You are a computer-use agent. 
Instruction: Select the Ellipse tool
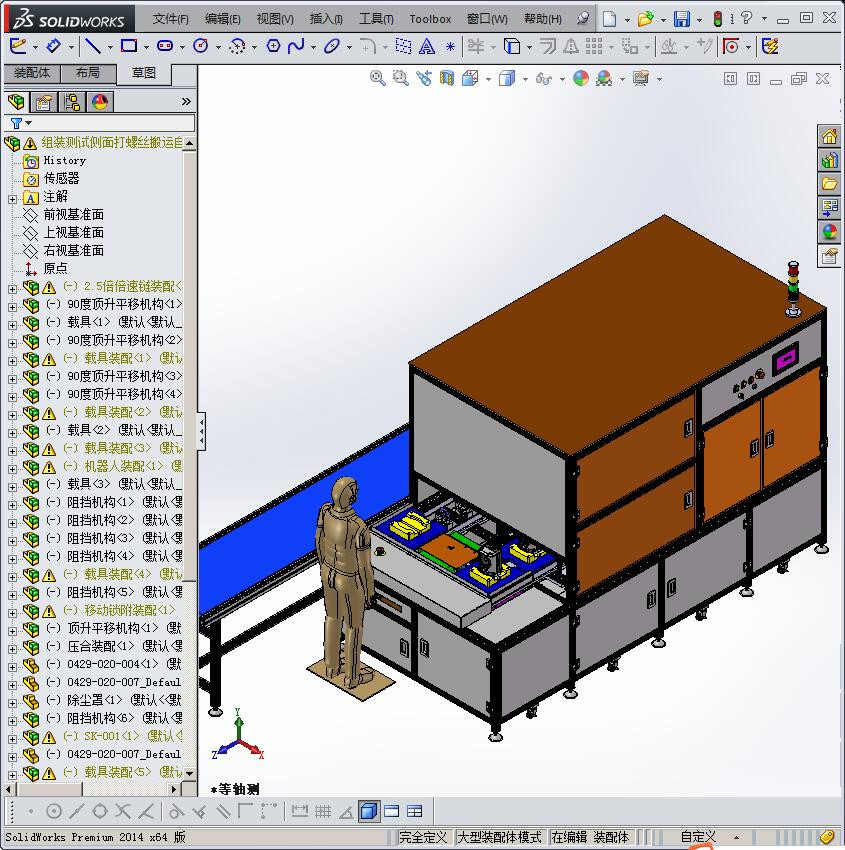click(x=331, y=46)
